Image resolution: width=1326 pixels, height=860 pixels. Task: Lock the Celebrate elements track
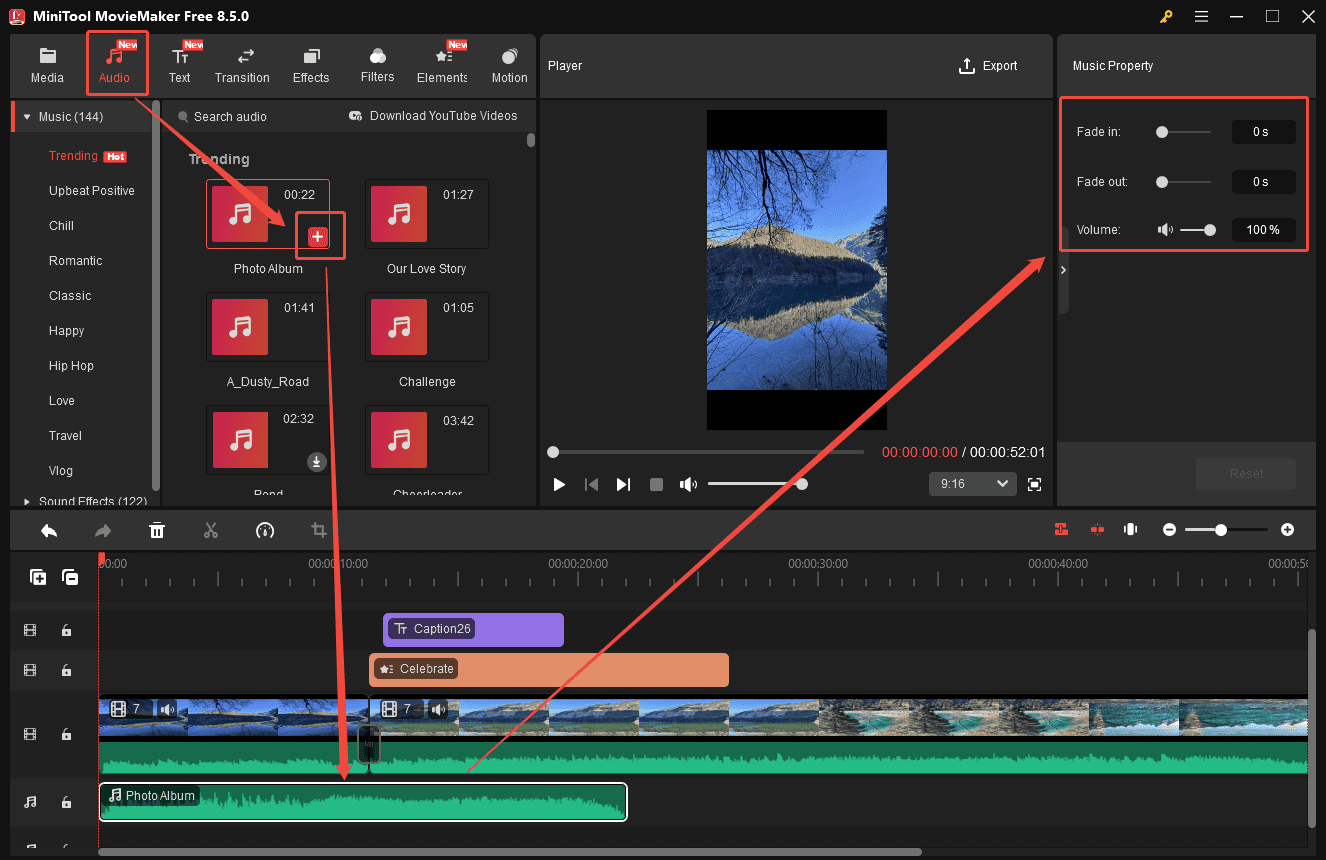66,670
